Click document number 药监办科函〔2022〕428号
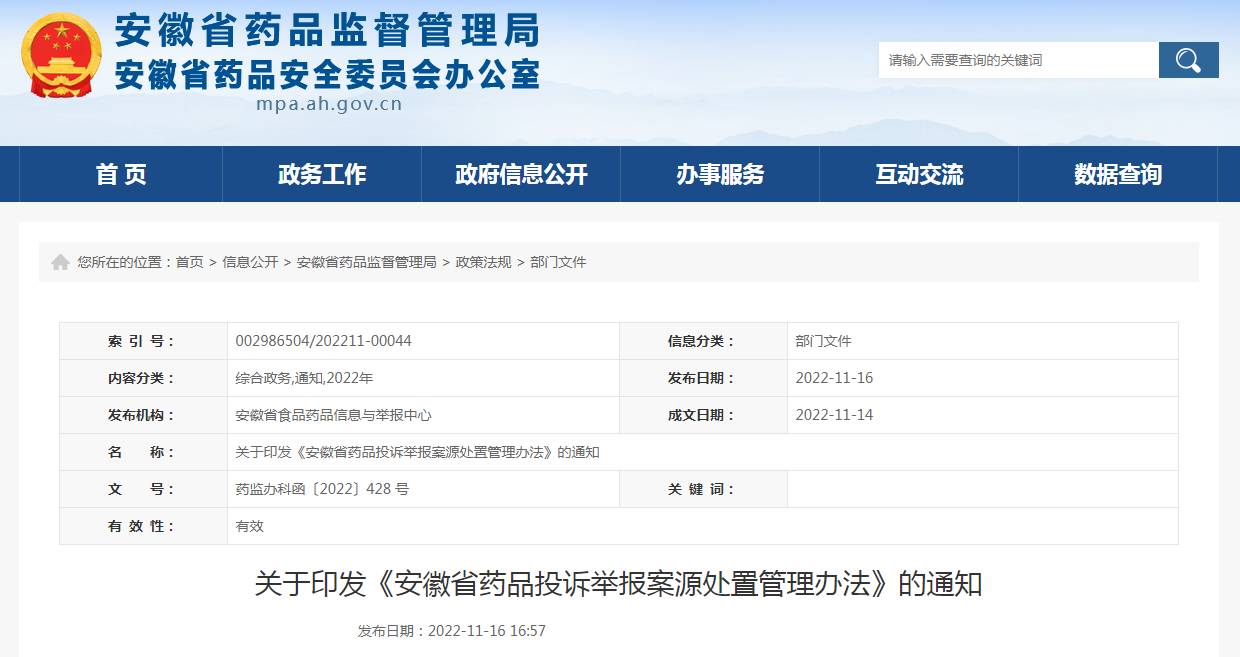 [322, 489]
